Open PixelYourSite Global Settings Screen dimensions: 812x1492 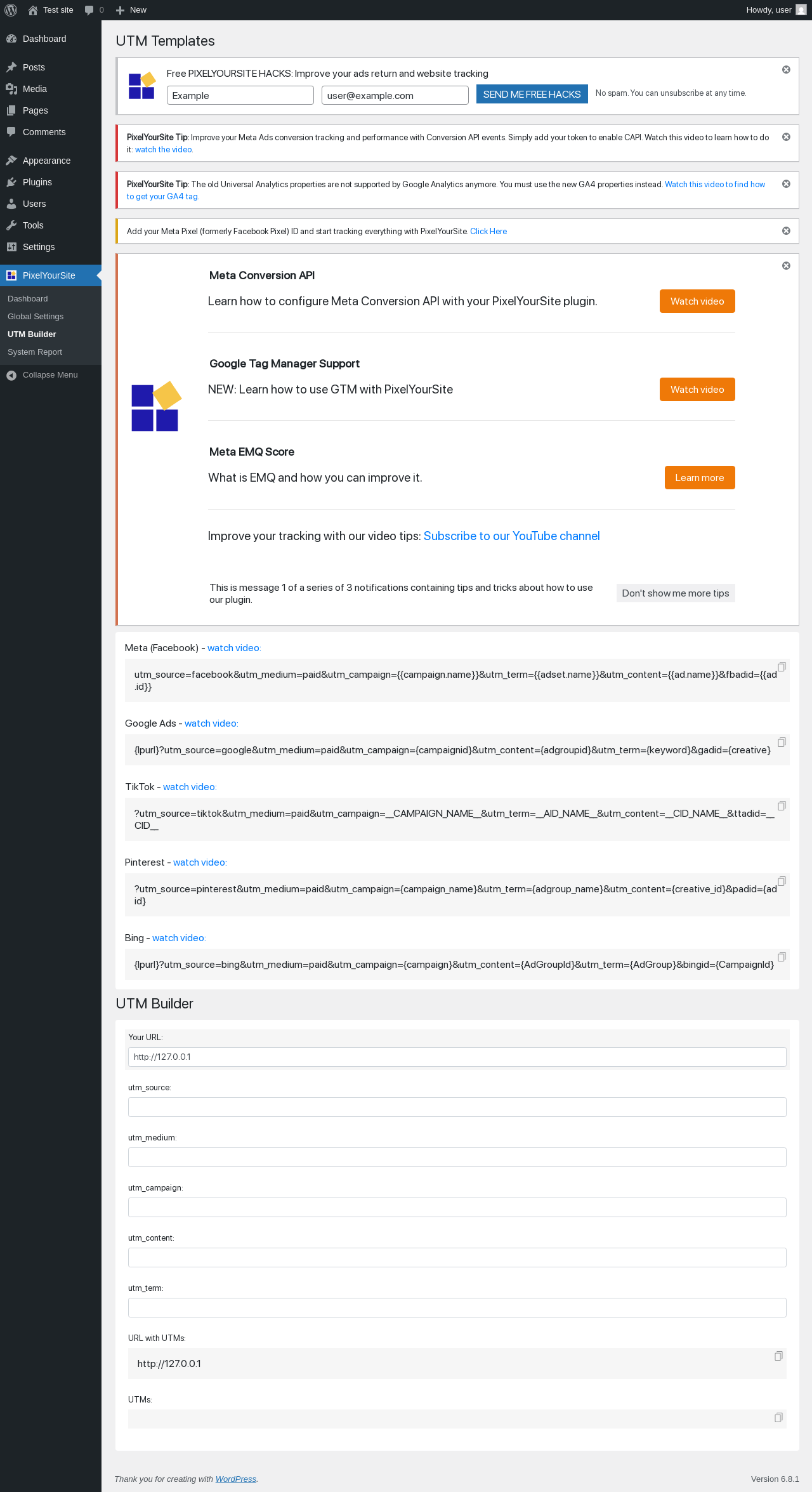(x=51, y=317)
